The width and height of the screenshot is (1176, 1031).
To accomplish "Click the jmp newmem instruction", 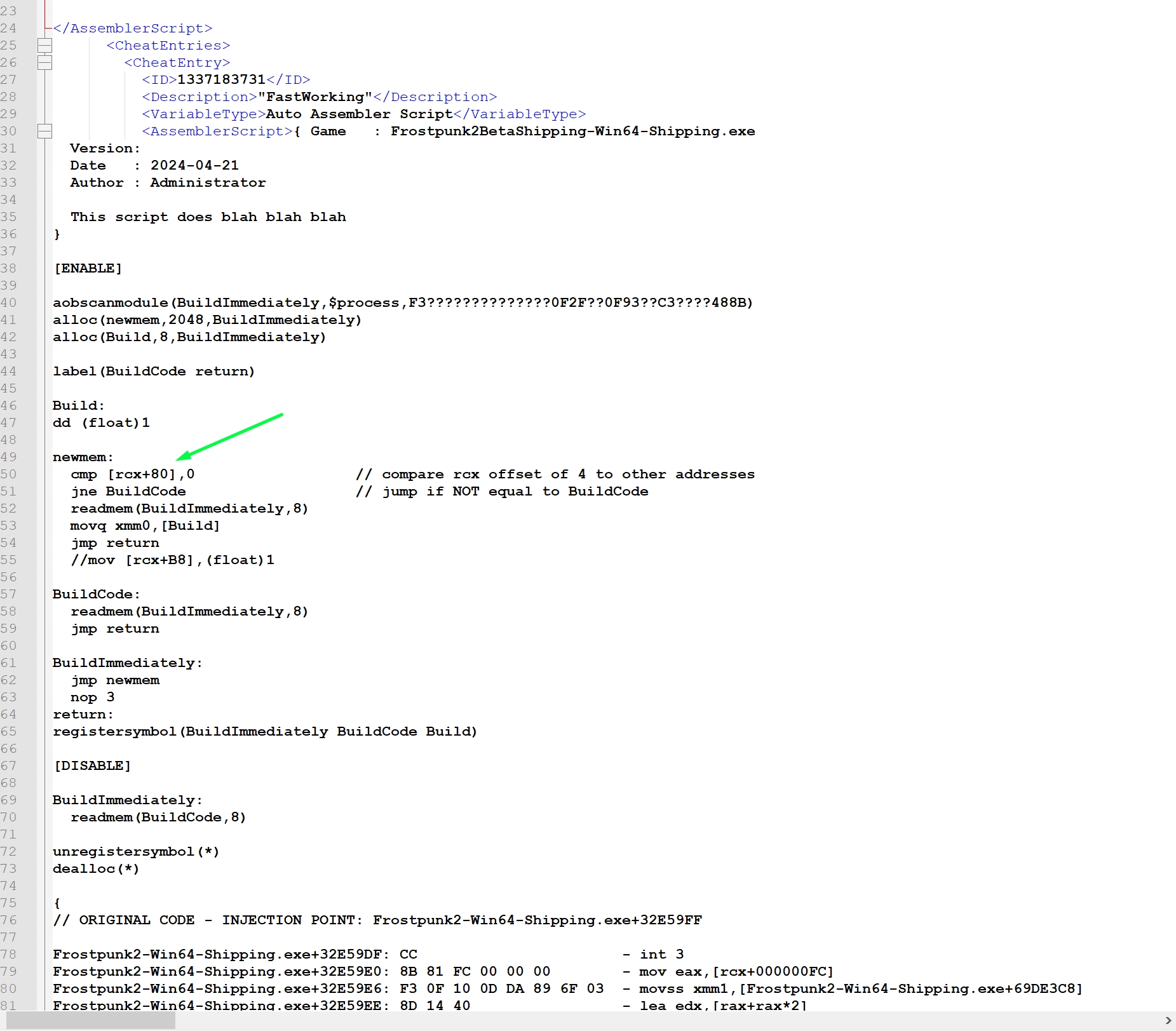I will tap(115, 680).
